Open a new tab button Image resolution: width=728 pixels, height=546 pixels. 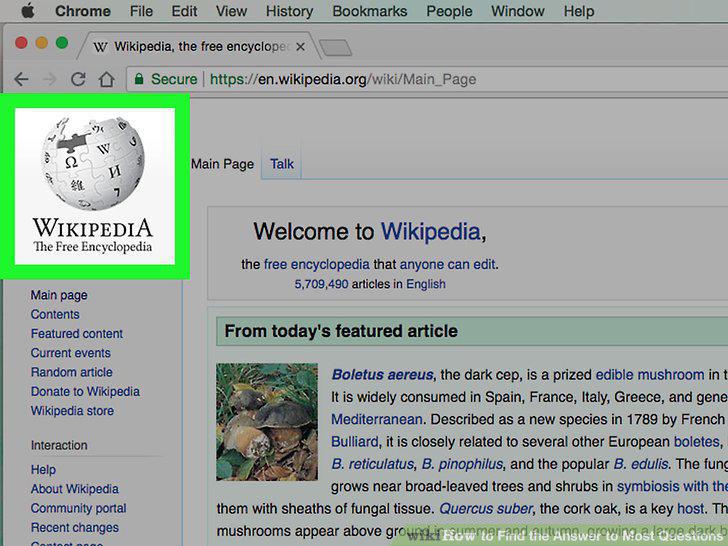pos(335,48)
